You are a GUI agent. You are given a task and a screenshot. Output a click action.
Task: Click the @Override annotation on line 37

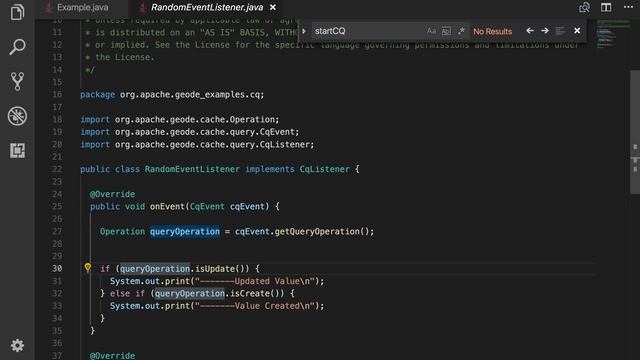tap(112, 356)
